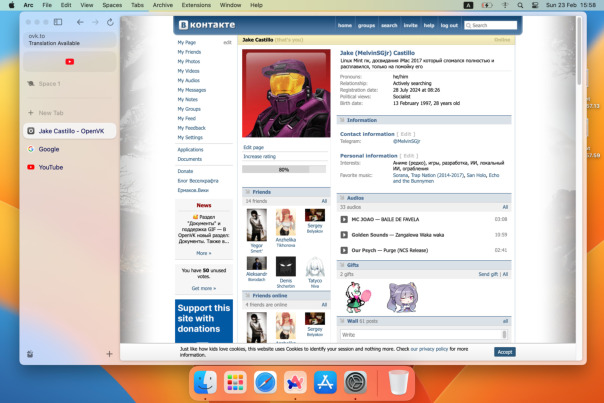Accept the cookies notice
Image resolution: width=604 pixels, height=403 pixels.
click(x=505, y=352)
